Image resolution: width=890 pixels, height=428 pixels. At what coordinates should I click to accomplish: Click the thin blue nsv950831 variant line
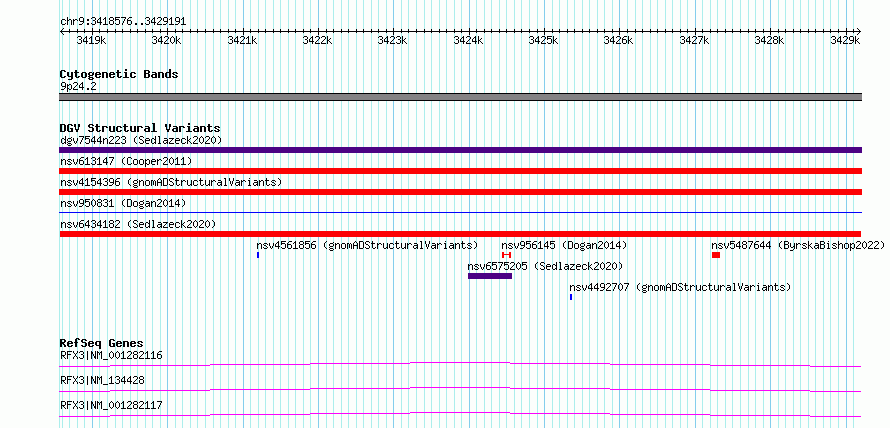(x=460, y=212)
